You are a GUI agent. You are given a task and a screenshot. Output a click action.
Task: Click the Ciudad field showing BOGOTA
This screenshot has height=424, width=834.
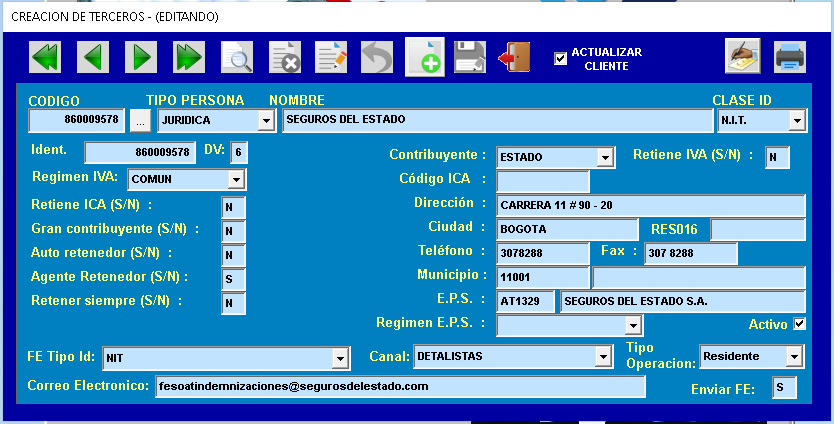567,229
